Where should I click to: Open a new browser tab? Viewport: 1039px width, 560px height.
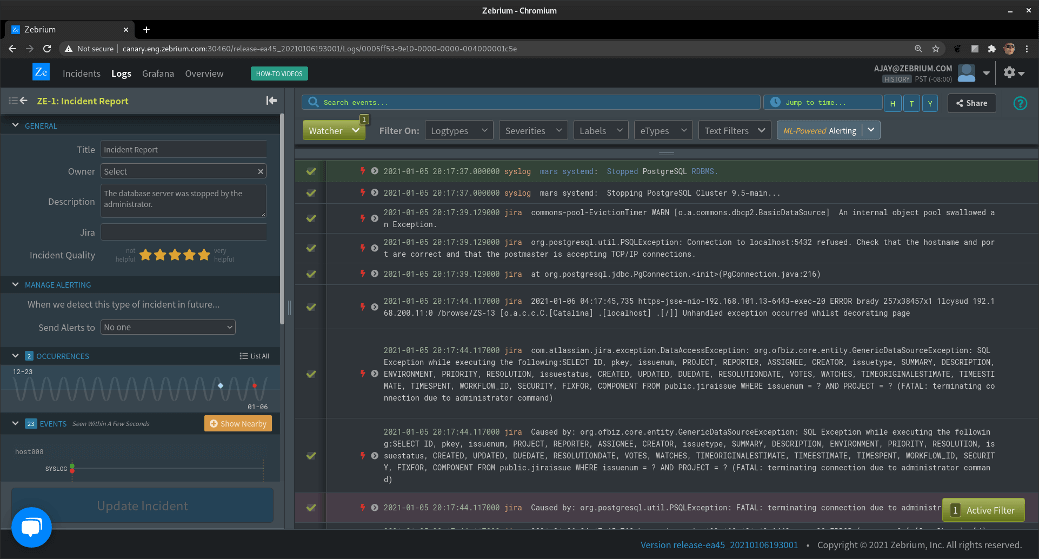[x=146, y=29]
